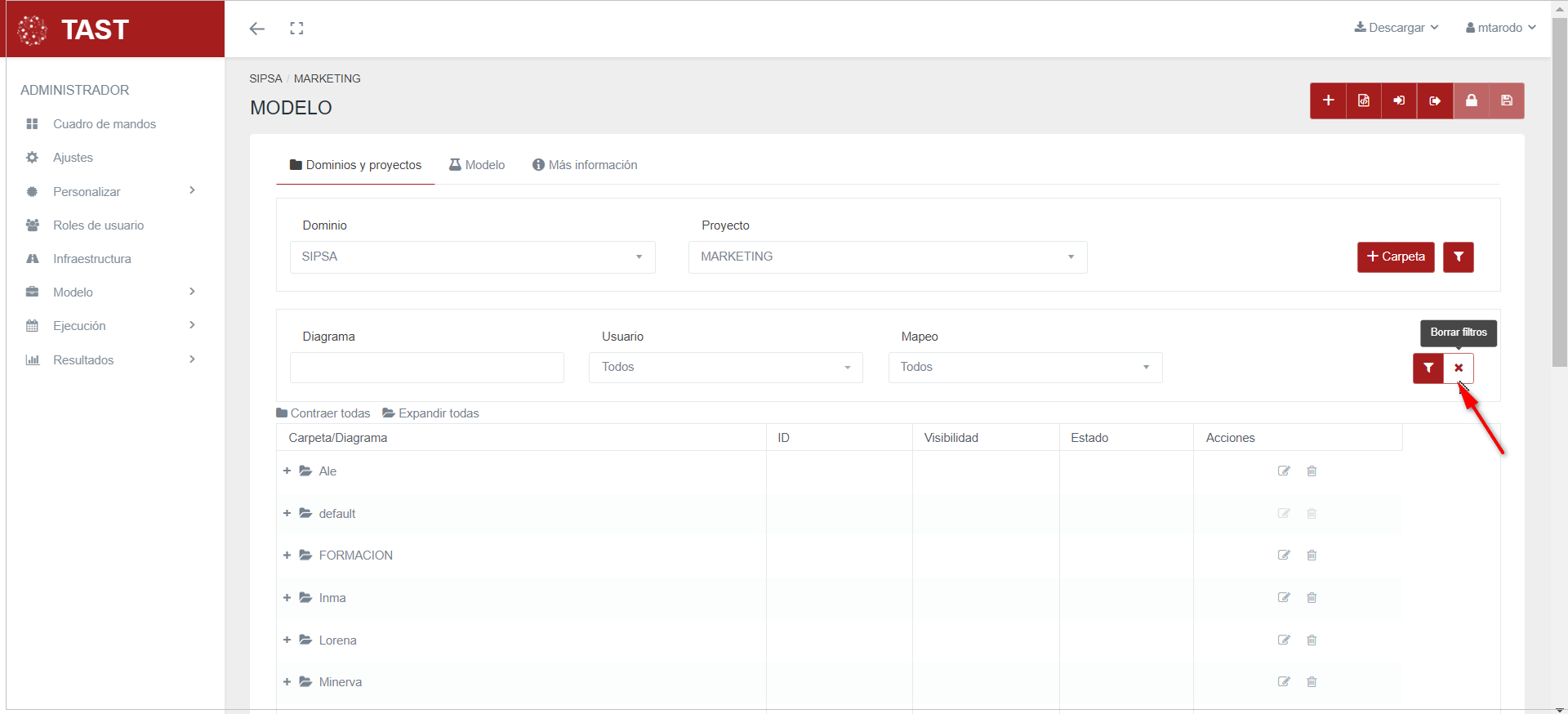Click the Expandir todas link
Screen dimensions: 1568x714
pos(430,413)
